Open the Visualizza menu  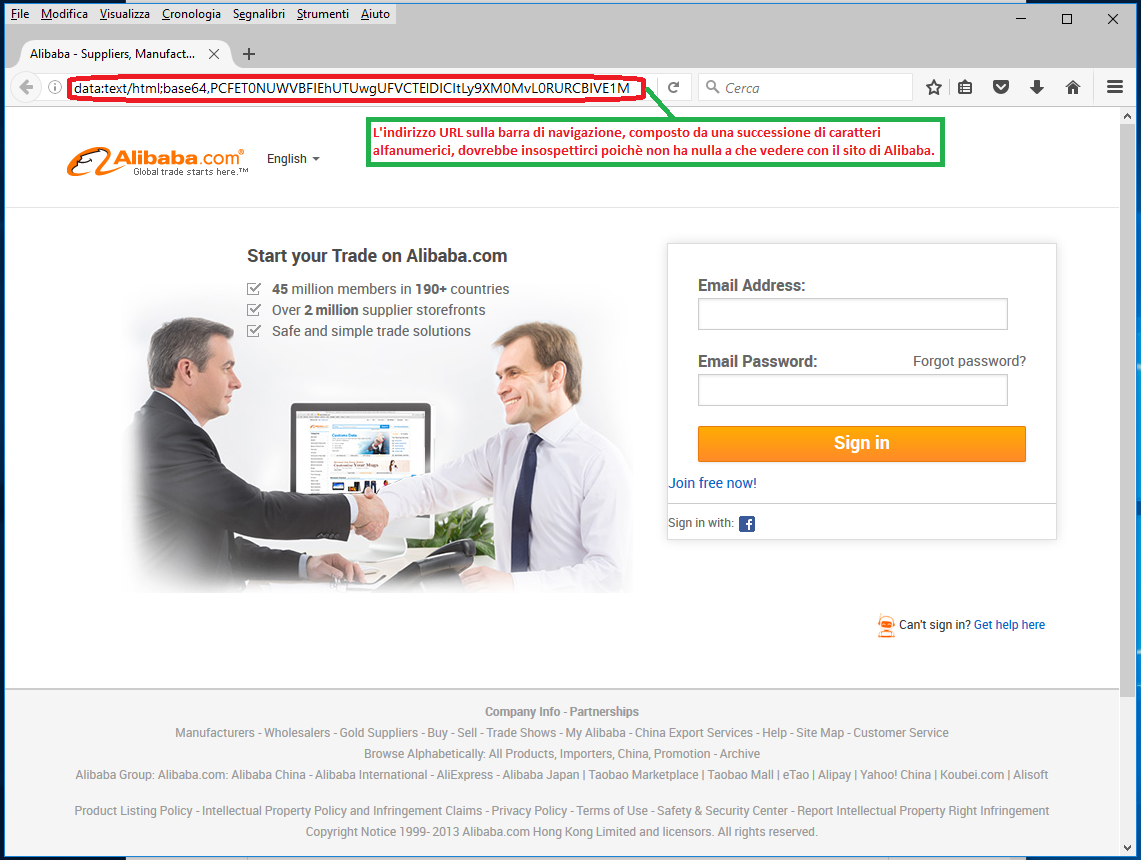[x=124, y=14]
